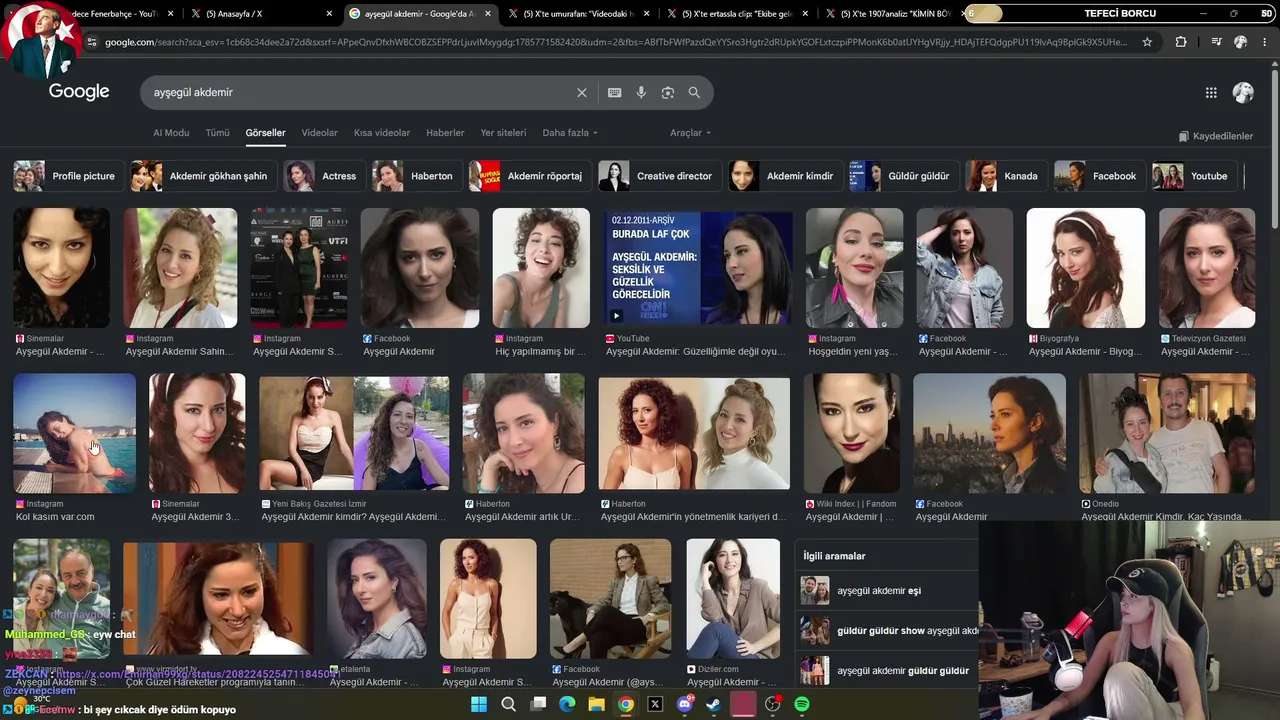Image resolution: width=1280 pixels, height=720 pixels.
Task: Filter by Akdemir gökhan şahin chip
Action: (x=203, y=176)
